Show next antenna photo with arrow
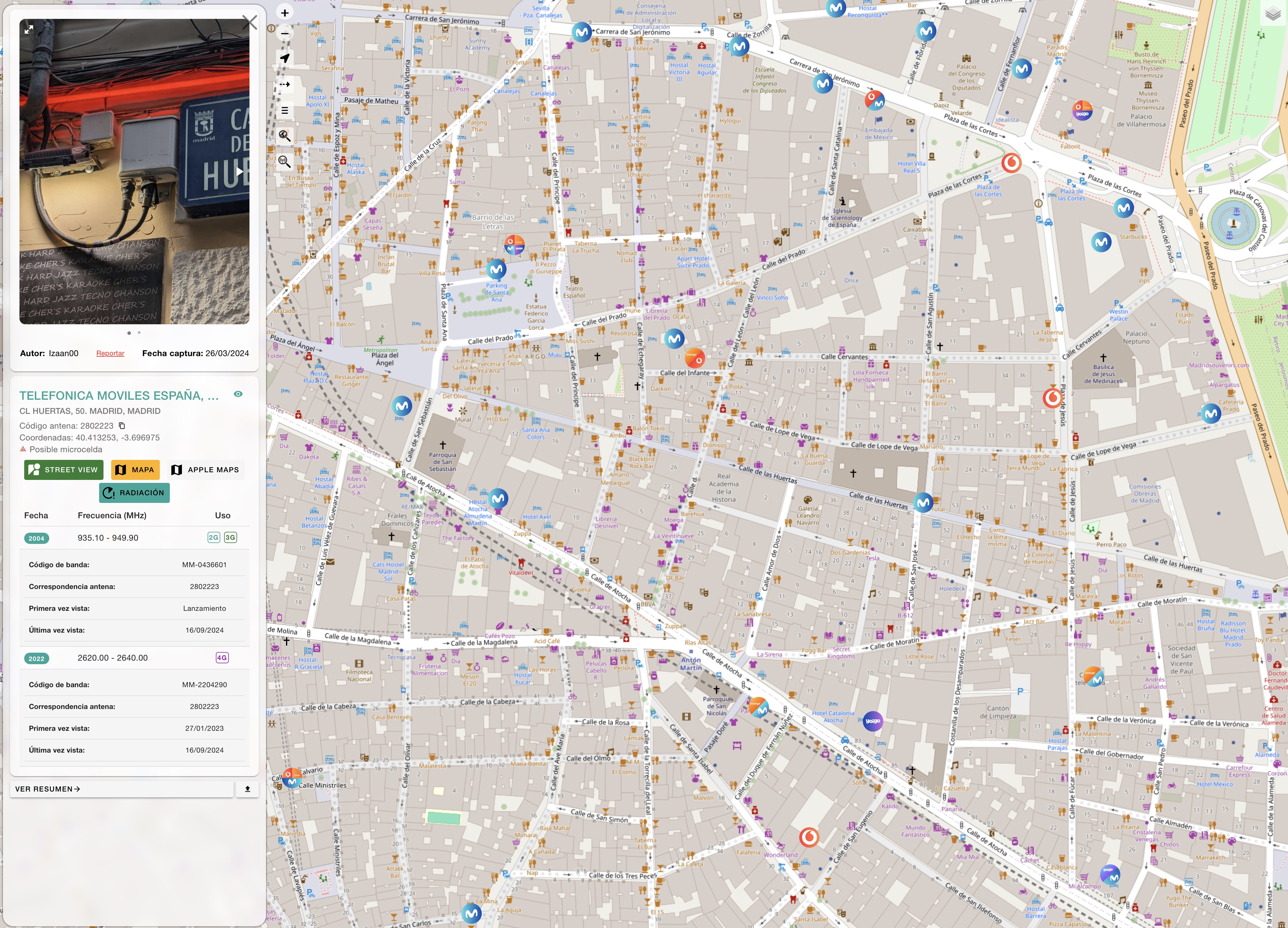Screen dimensions: 1288x928 click(x=240, y=171)
